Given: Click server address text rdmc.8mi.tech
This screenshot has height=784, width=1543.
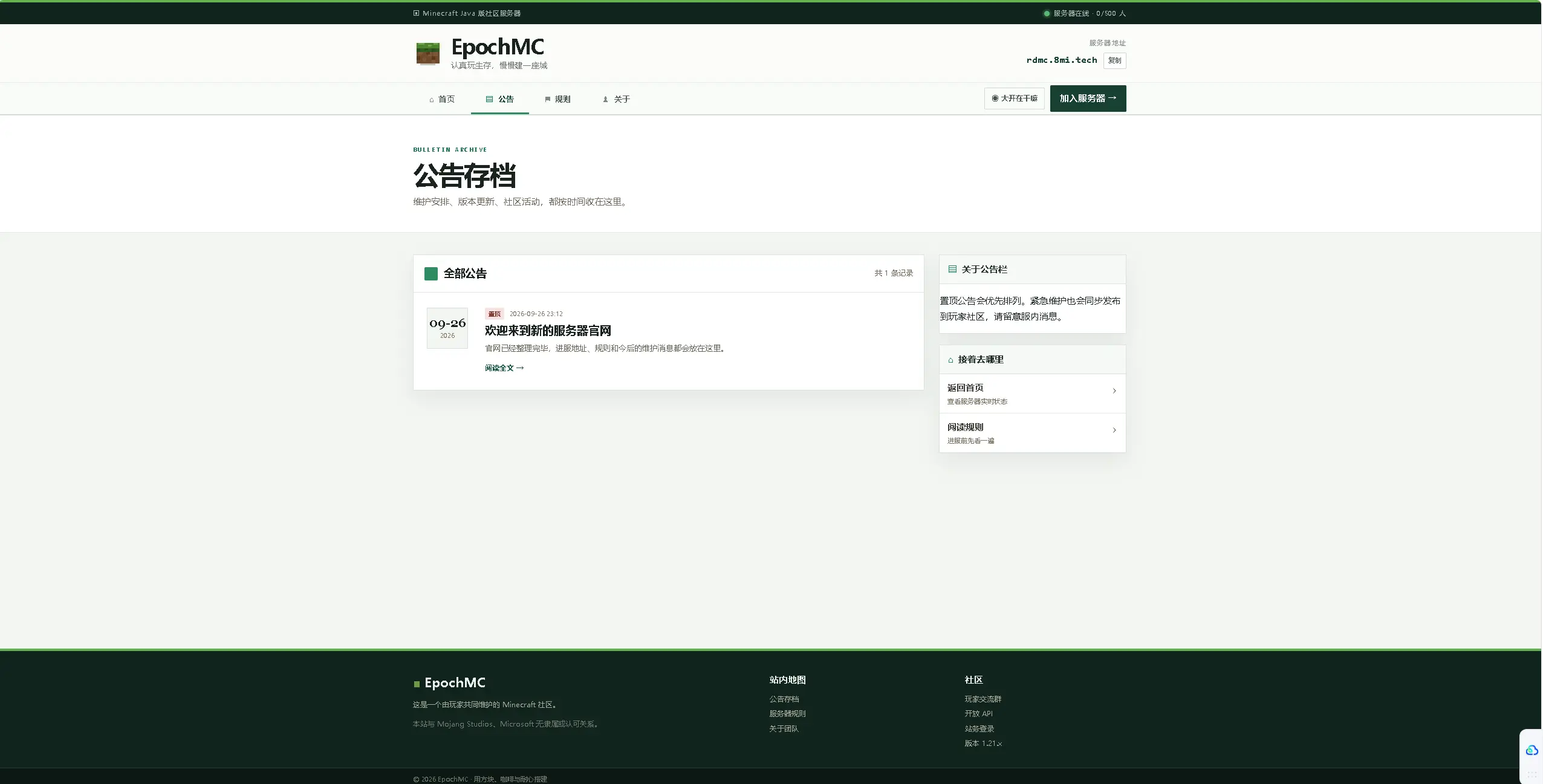Looking at the screenshot, I should [1062, 60].
